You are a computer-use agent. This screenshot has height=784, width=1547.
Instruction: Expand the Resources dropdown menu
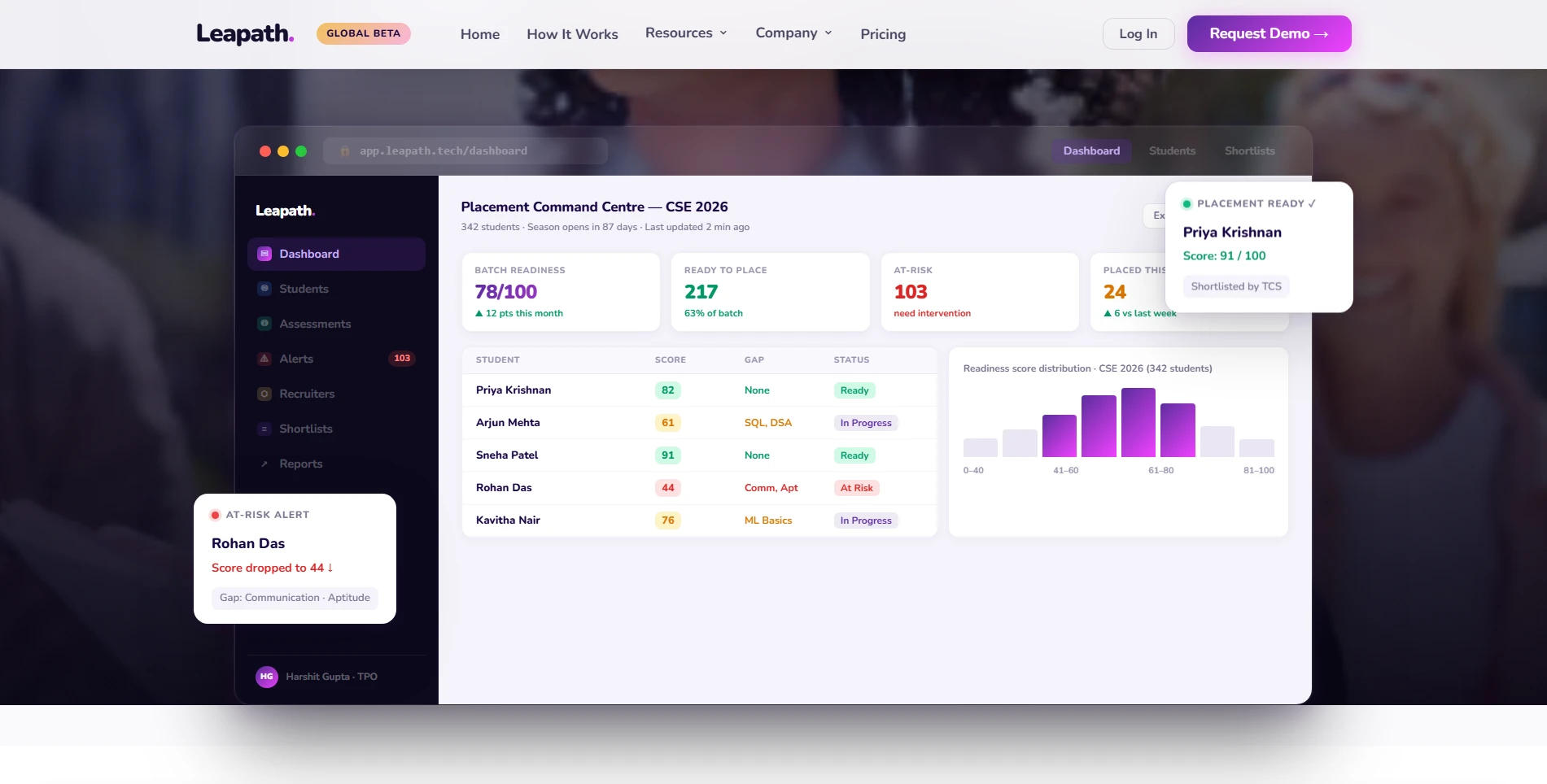coord(686,33)
